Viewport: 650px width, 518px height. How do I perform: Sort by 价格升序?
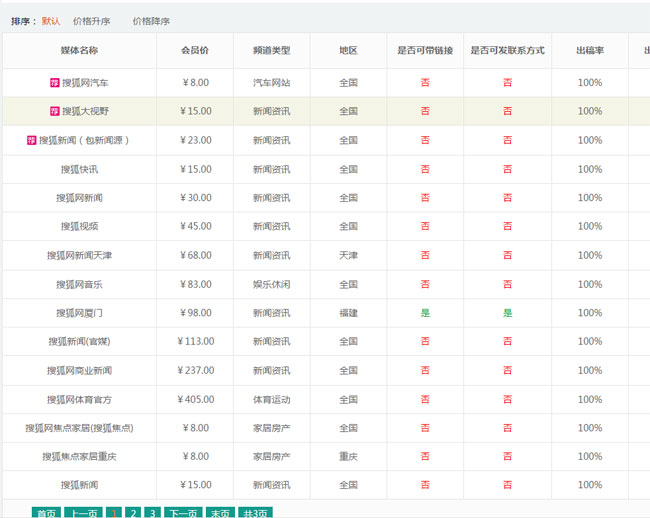click(x=92, y=21)
